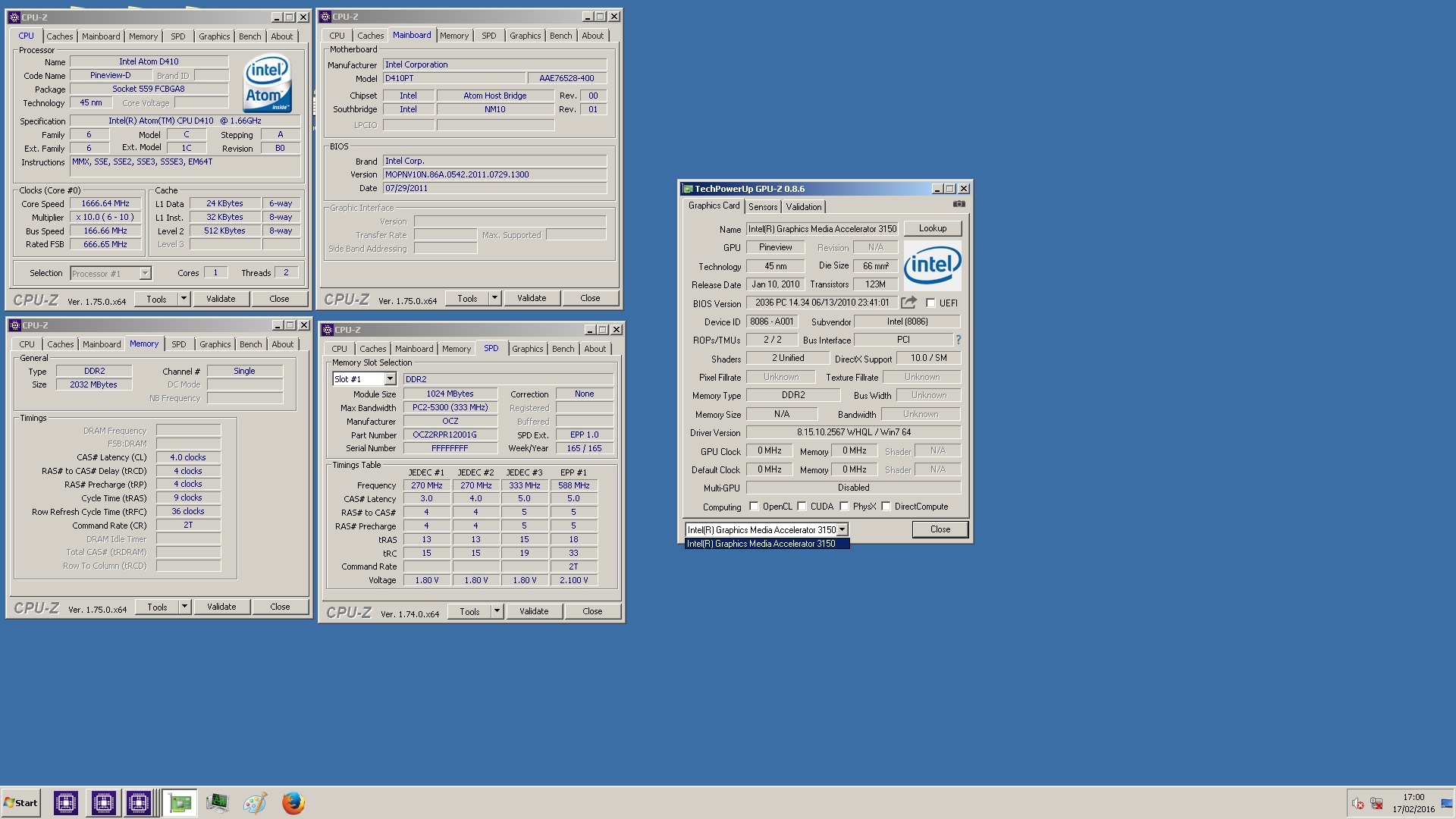
Task: Click the GPU Name field in GPU-Z
Action: [x=823, y=229]
